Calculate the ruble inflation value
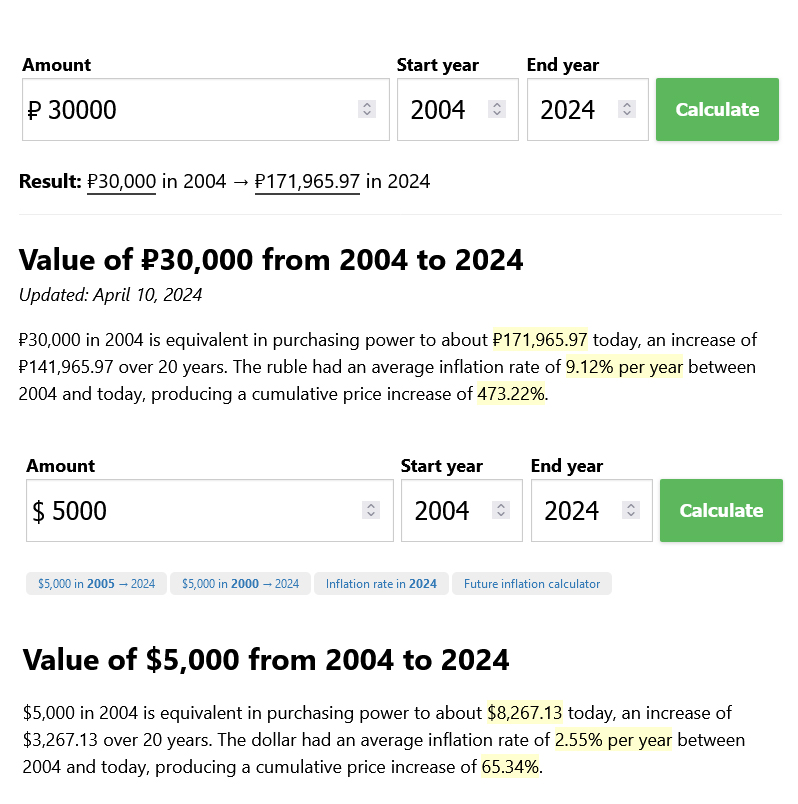Viewport: 798px width, 804px height. click(x=717, y=109)
